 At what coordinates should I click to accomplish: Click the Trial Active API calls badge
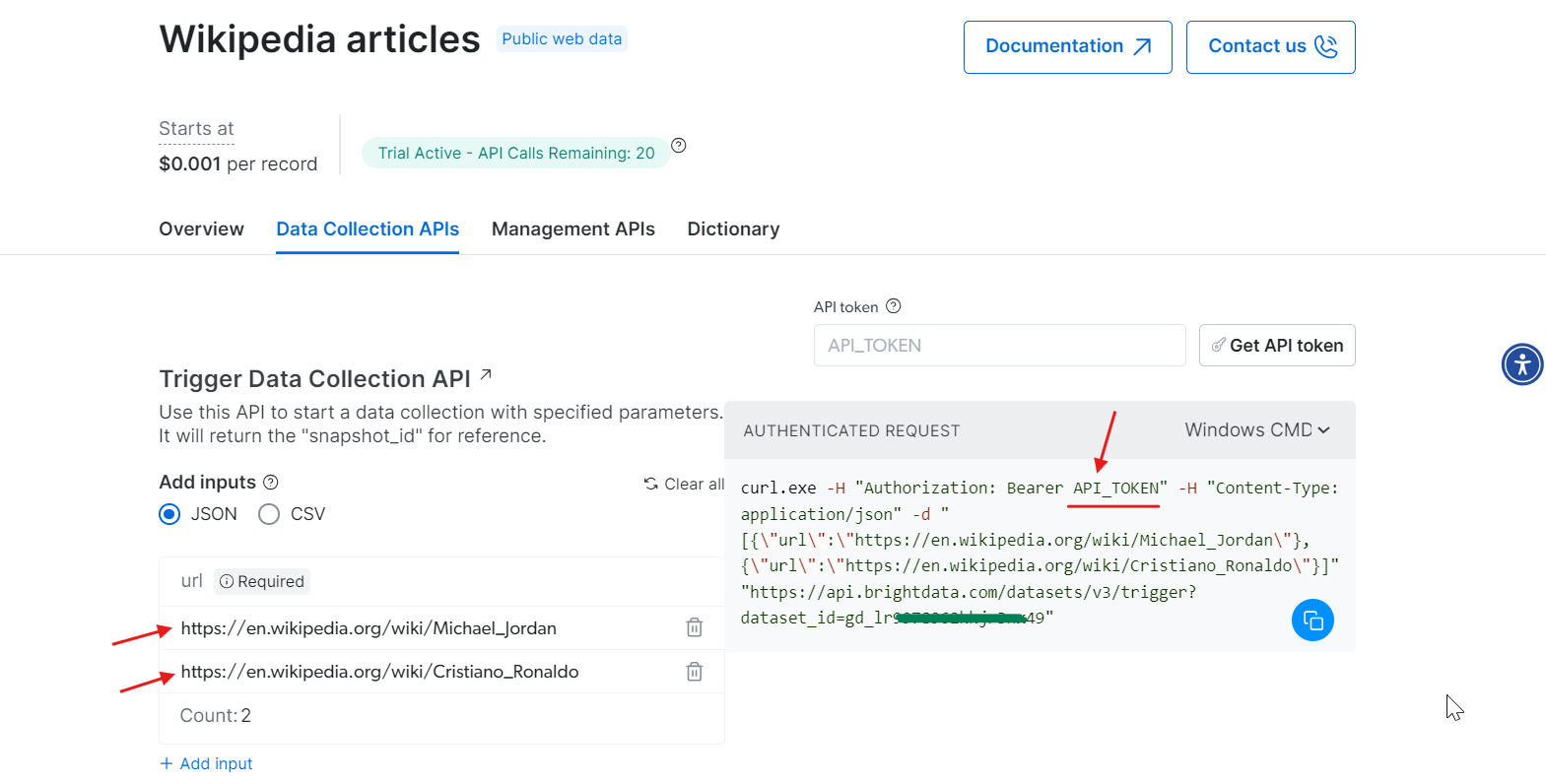(516, 153)
